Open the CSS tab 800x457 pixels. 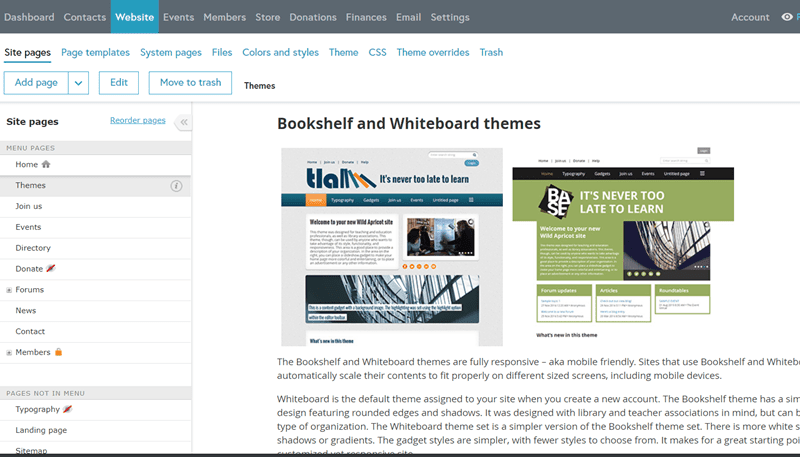coord(378,53)
